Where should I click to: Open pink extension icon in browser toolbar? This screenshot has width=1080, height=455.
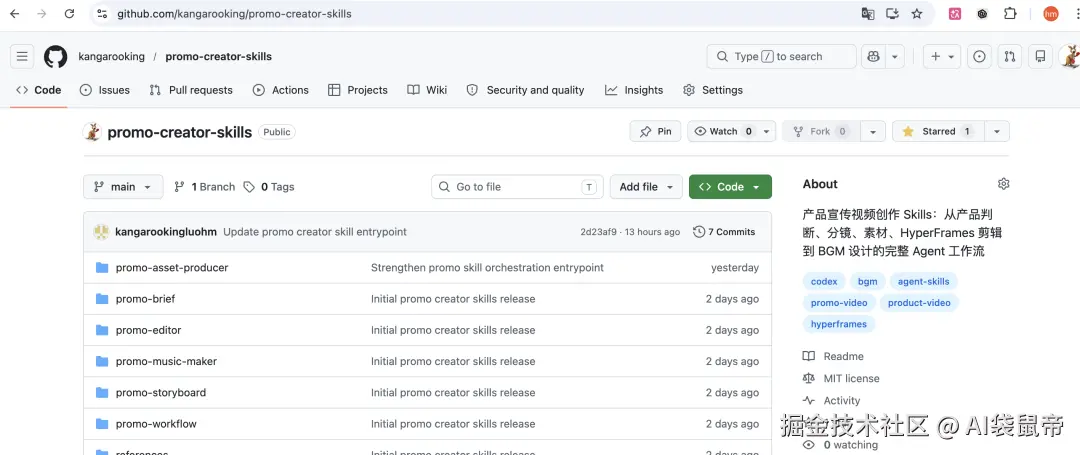(955, 14)
